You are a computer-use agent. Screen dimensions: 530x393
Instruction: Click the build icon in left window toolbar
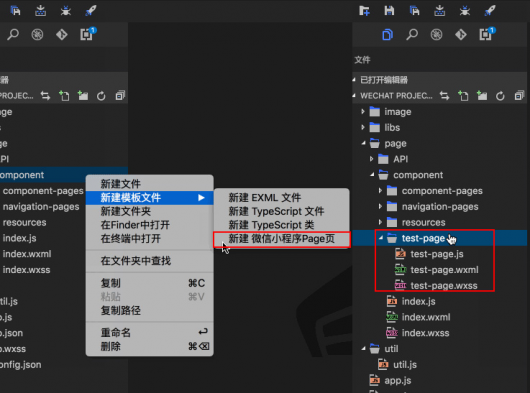coord(41,11)
